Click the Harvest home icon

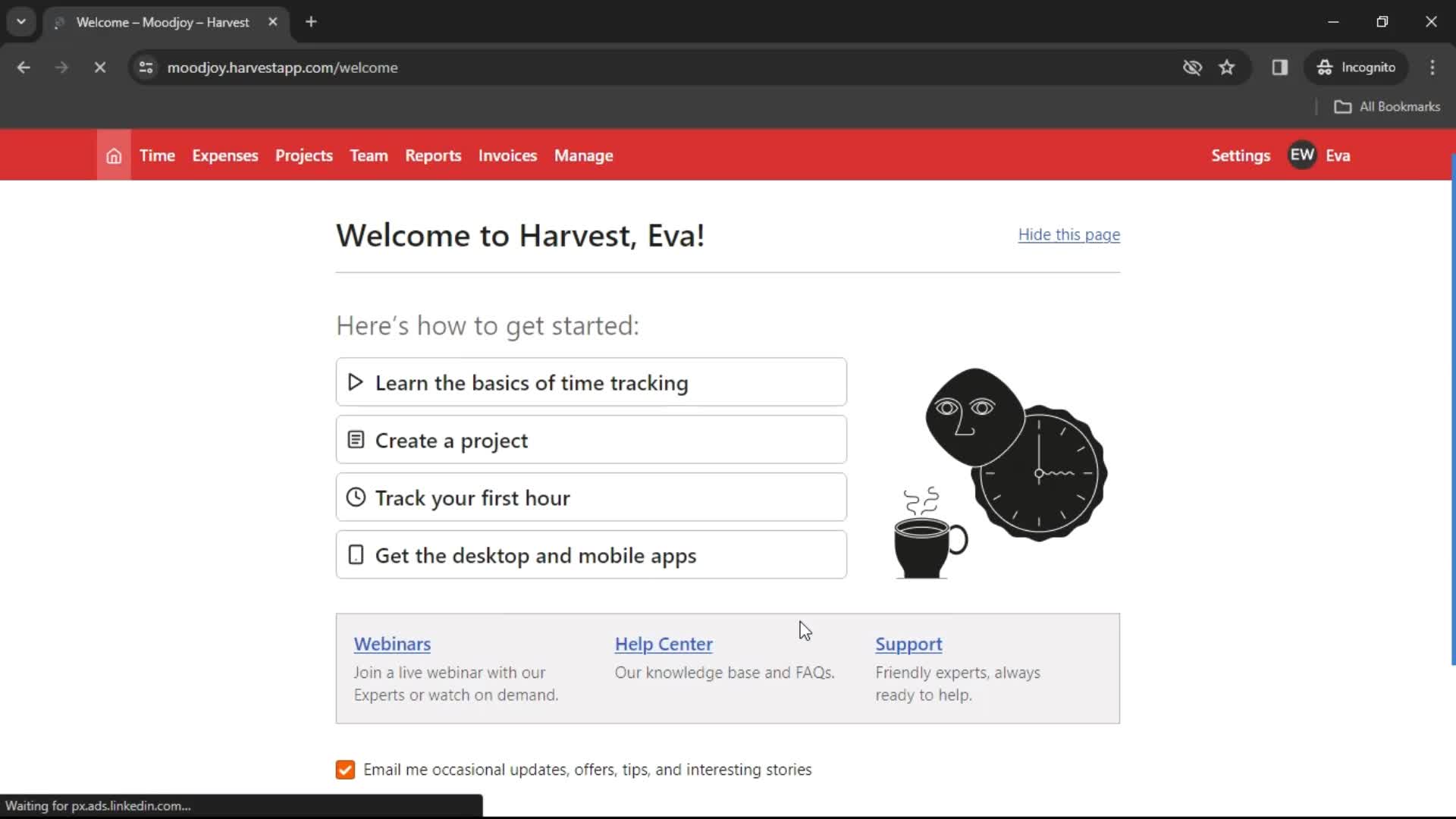pyautogui.click(x=113, y=155)
